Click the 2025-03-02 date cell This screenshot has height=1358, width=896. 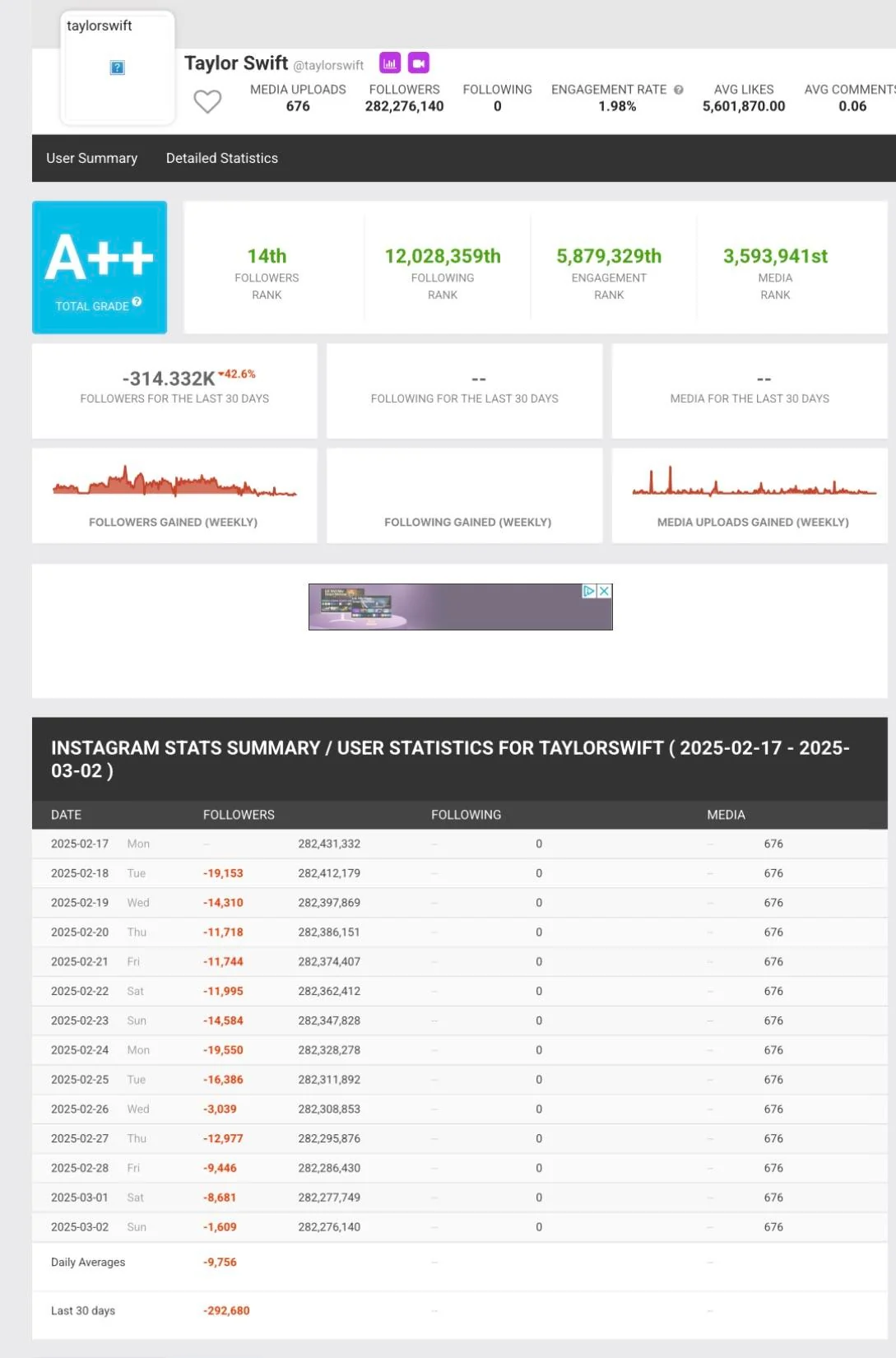(x=80, y=1227)
